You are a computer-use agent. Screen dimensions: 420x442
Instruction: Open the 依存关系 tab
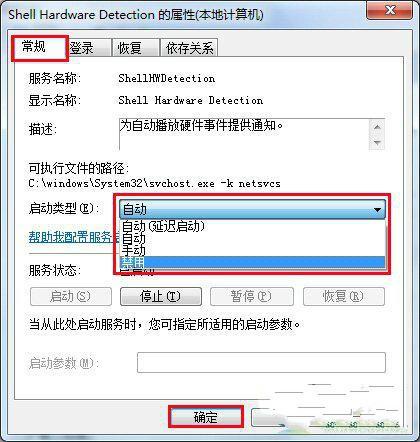189,48
